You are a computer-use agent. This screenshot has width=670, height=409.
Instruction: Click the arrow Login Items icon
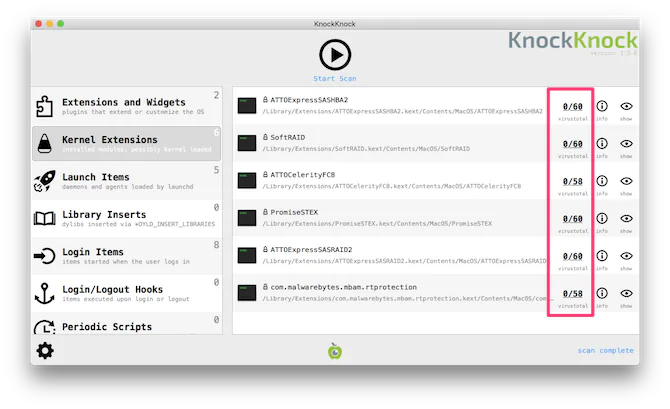(x=44, y=256)
